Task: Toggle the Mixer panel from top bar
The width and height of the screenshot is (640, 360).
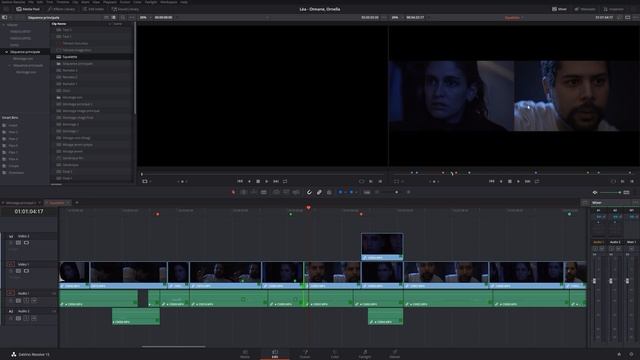Action: coord(559,9)
